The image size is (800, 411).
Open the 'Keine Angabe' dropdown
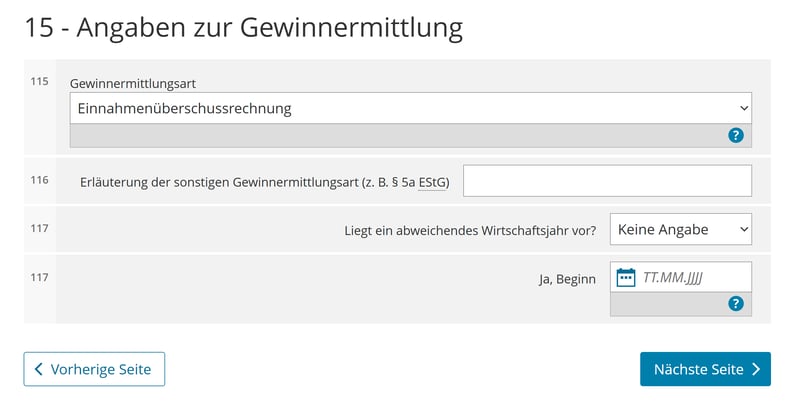[680, 229]
